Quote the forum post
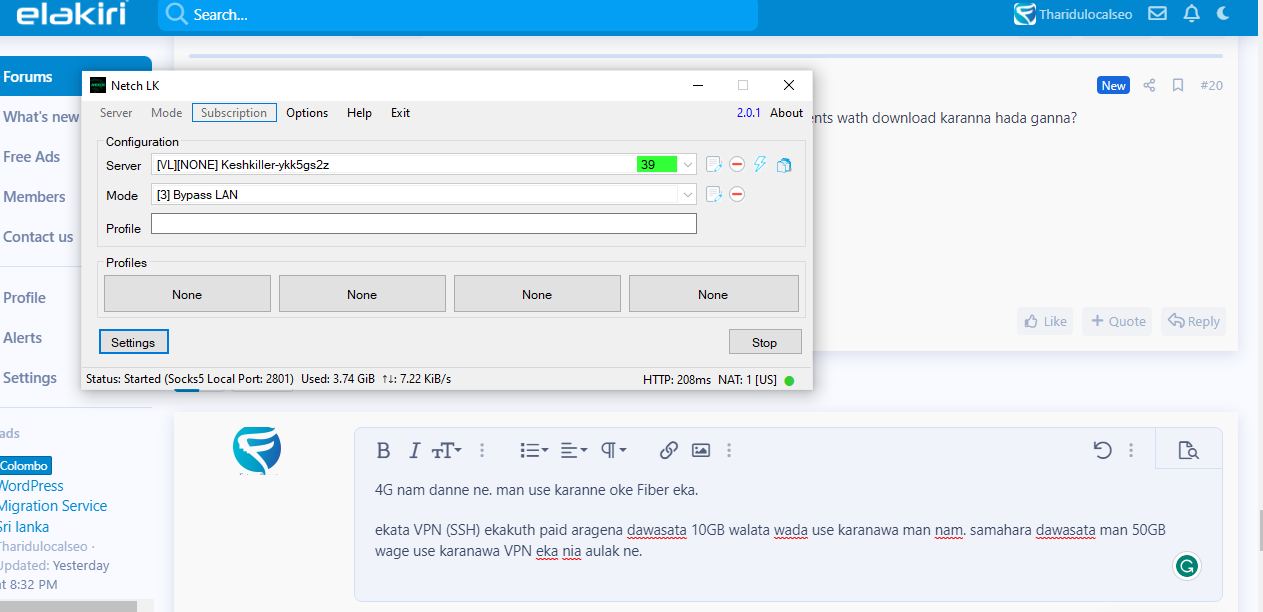This screenshot has width=1263, height=612. tap(1117, 321)
